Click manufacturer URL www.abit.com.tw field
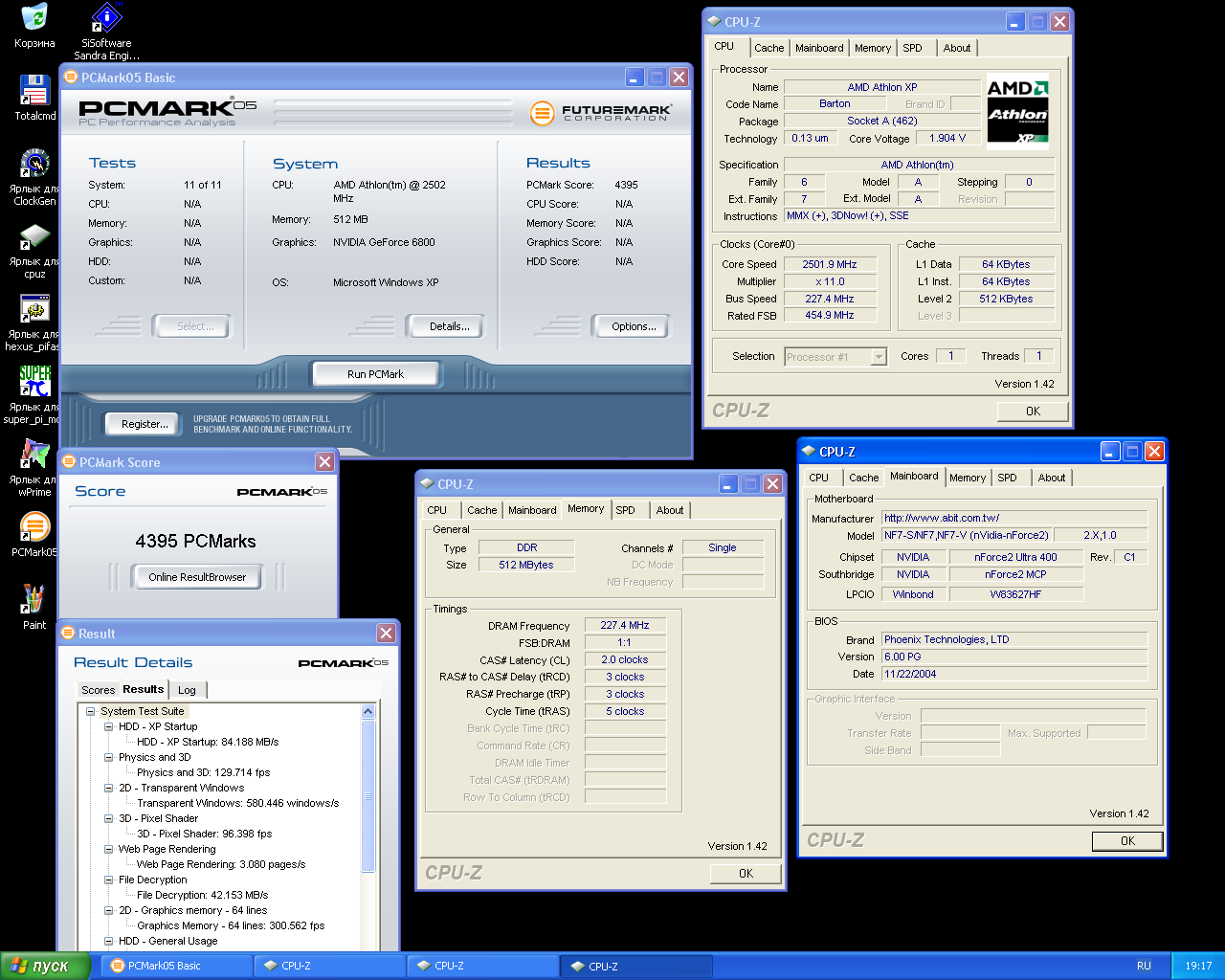 click(1014, 518)
